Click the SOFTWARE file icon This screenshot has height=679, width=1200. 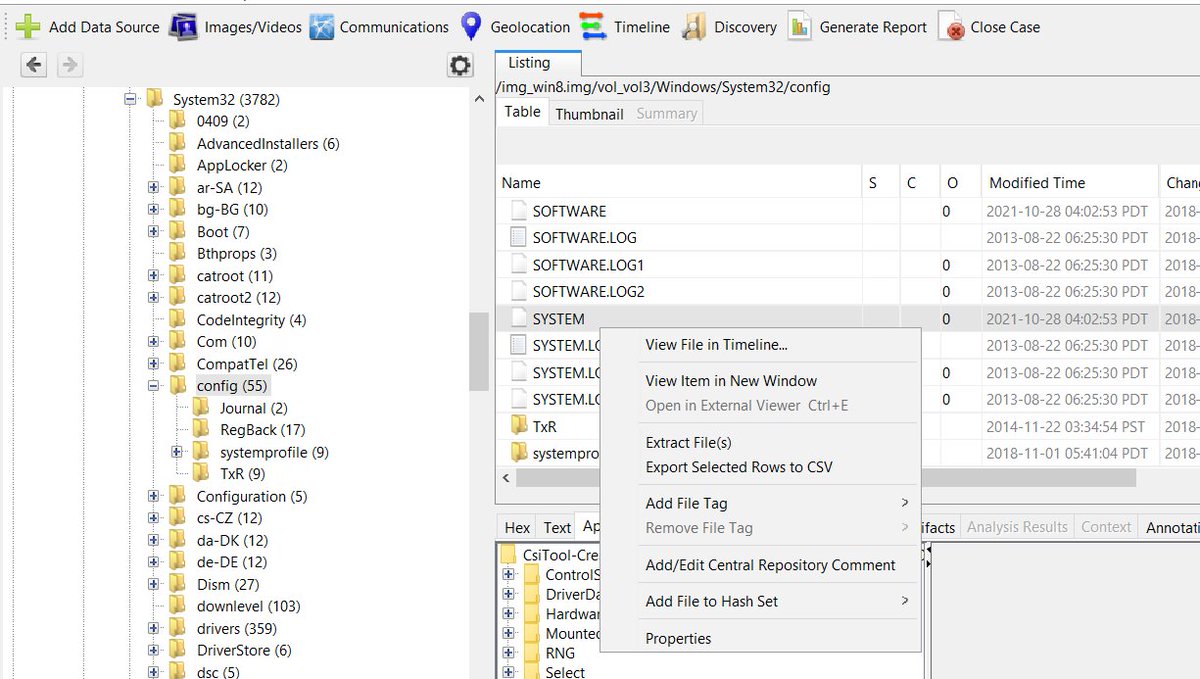pos(518,211)
